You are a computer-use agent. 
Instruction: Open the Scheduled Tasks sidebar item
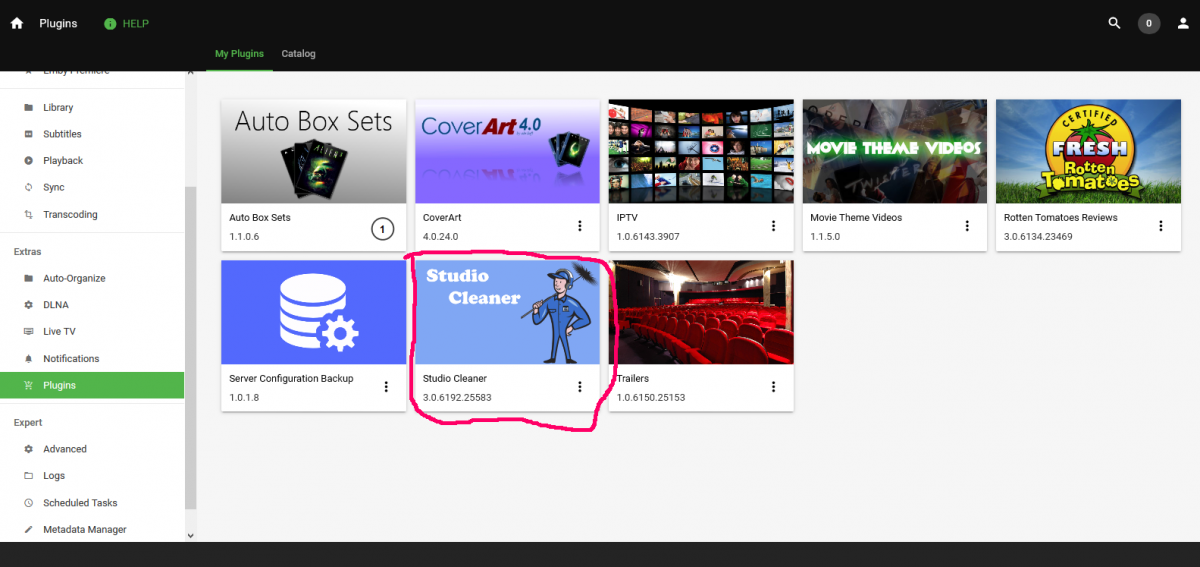[x=92, y=503]
